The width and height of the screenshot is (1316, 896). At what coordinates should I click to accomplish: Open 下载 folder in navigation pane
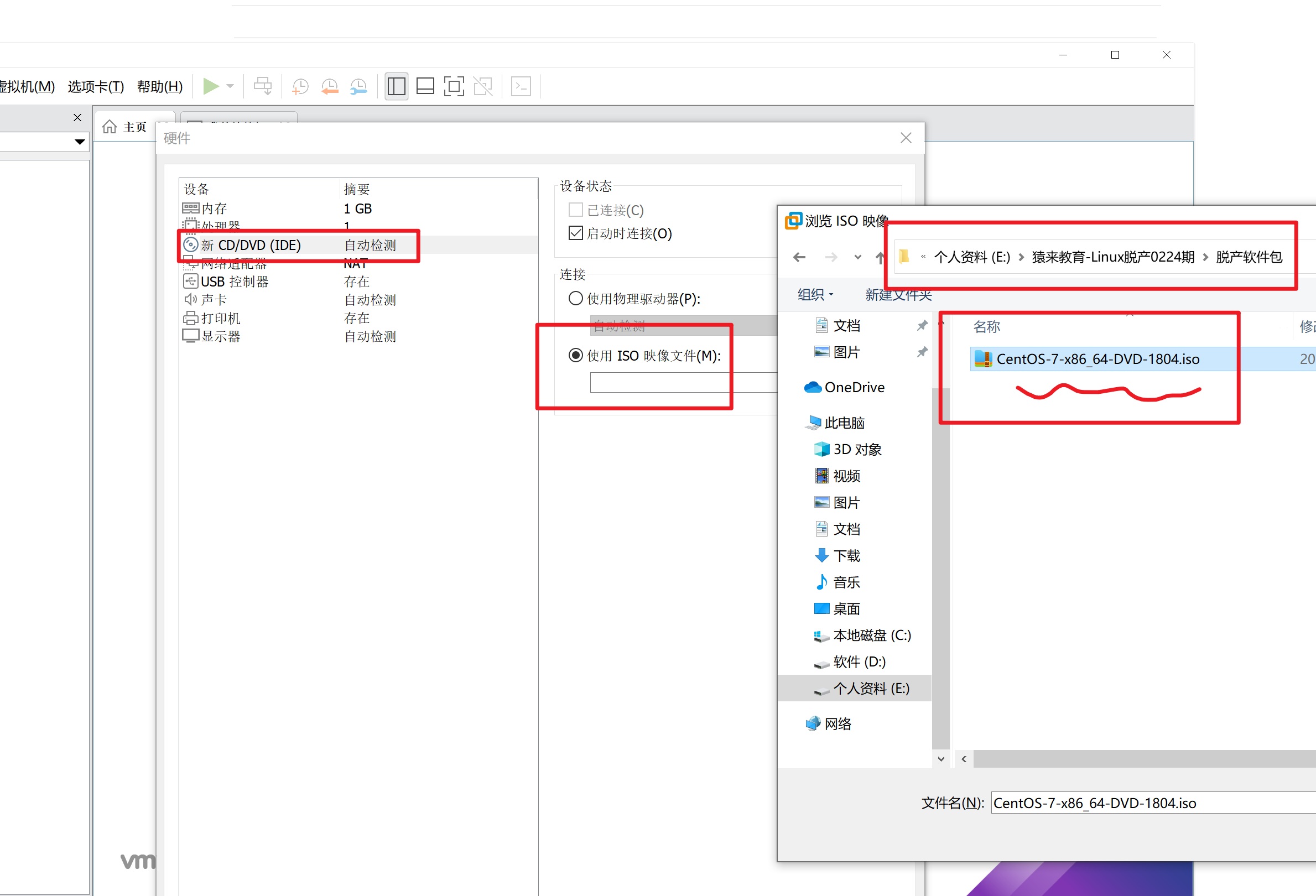pos(838,556)
